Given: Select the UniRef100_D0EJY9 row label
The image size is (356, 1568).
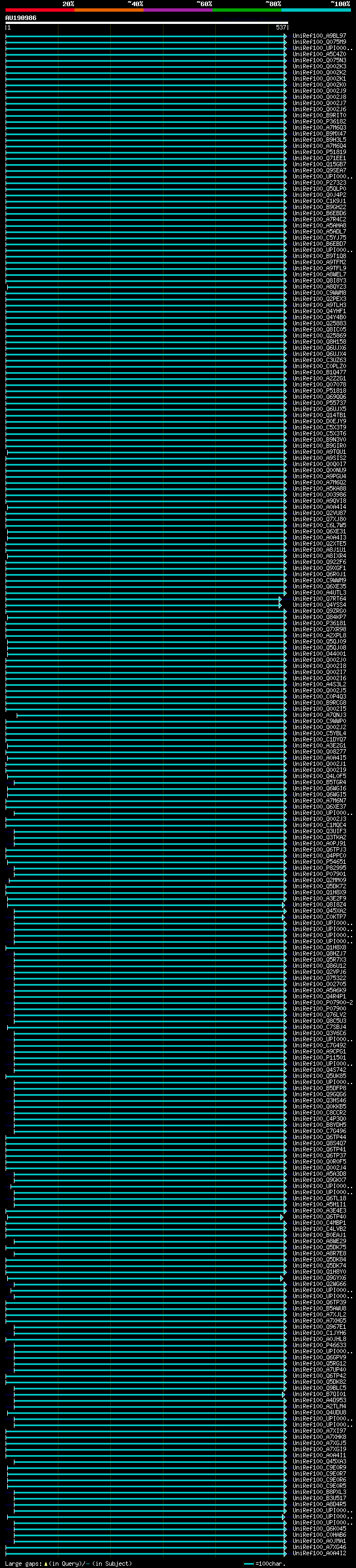Looking at the screenshot, I should (x=319, y=421).
